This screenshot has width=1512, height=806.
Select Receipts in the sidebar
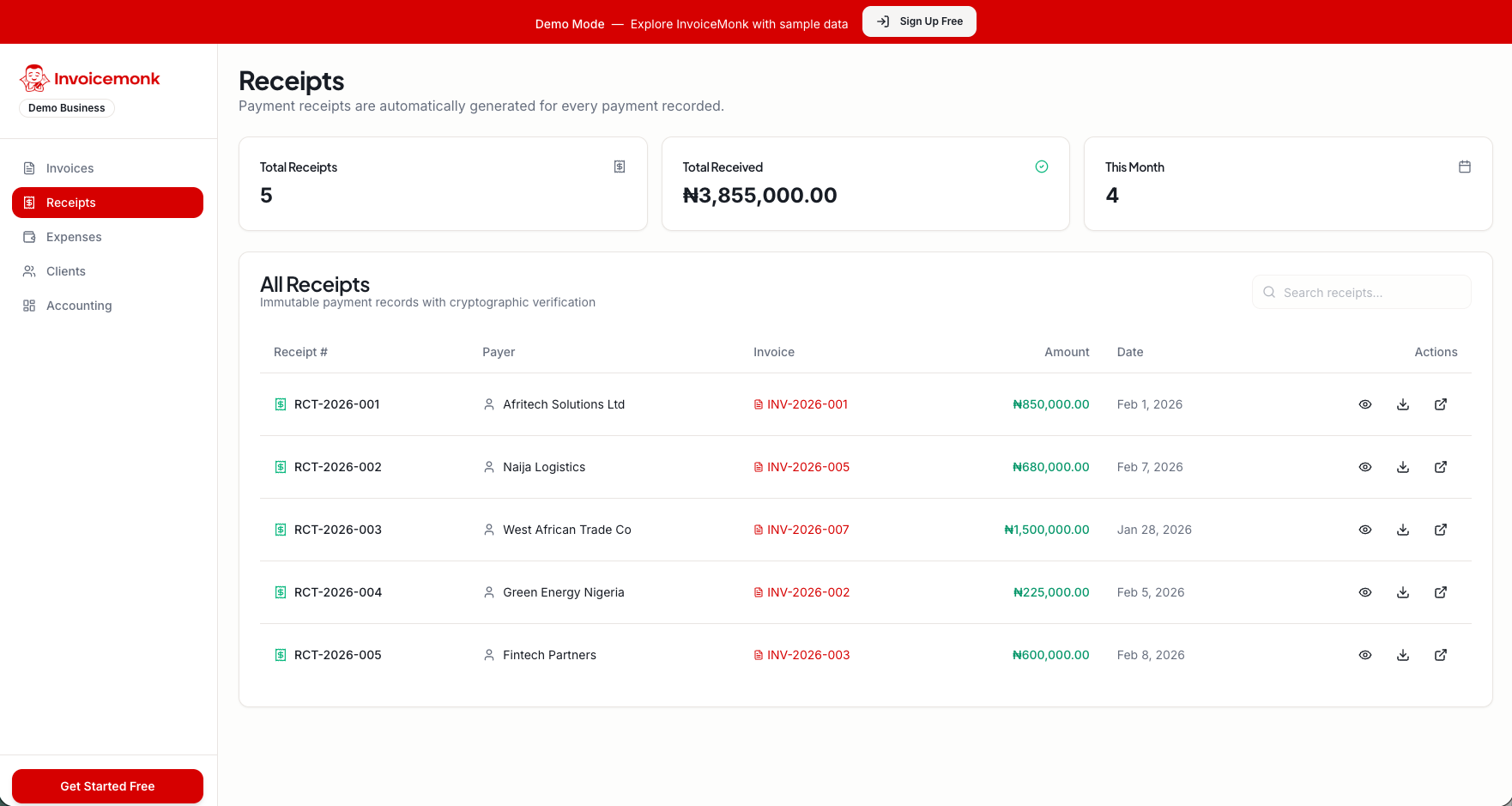pyautogui.click(x=107, y=203)
